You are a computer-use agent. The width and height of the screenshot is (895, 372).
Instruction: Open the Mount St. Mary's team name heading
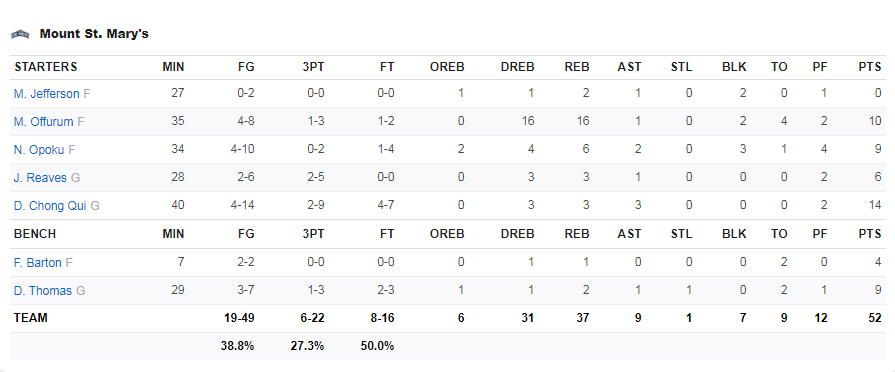(x=94, y=34)
